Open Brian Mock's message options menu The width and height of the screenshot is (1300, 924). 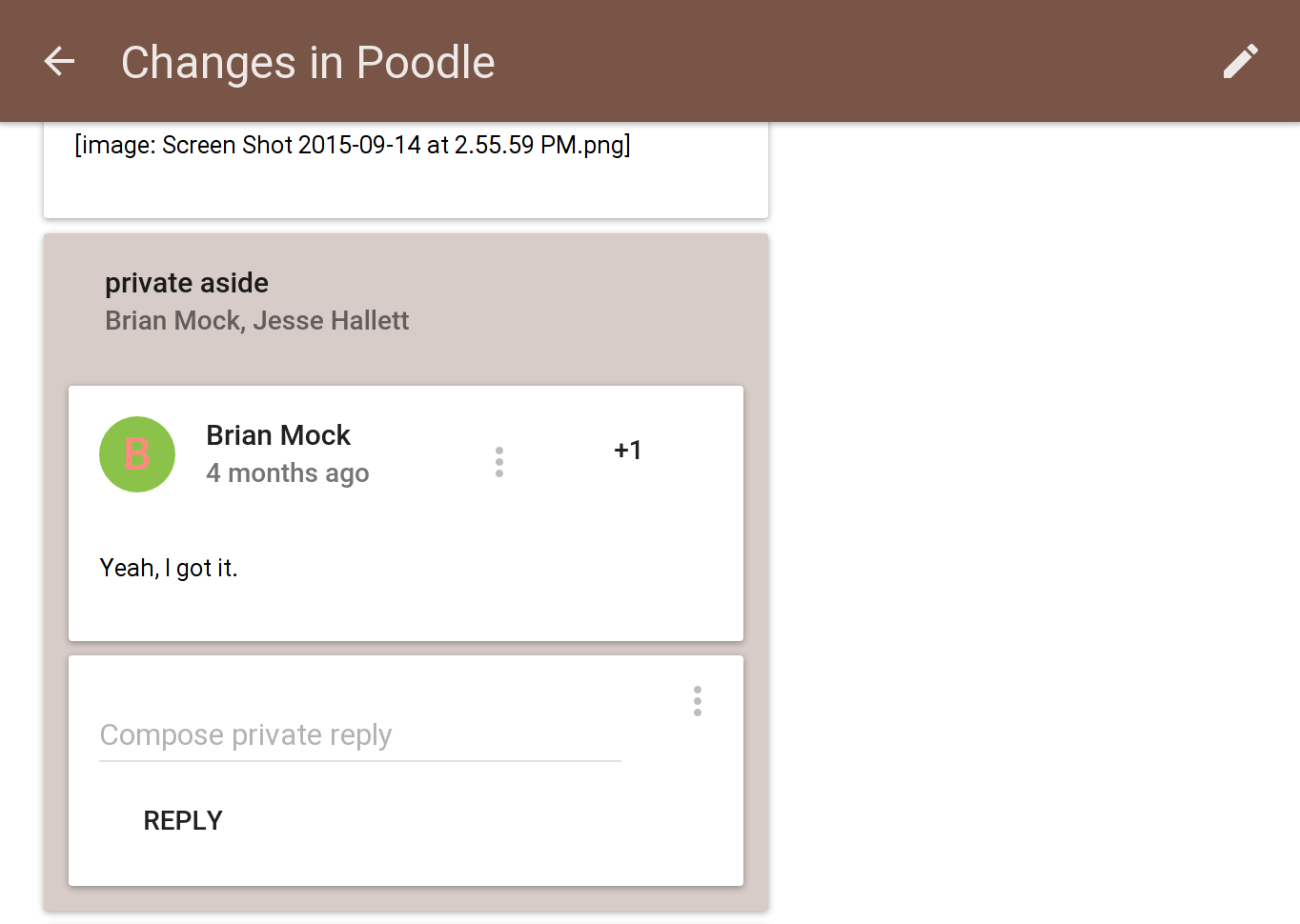499,462
